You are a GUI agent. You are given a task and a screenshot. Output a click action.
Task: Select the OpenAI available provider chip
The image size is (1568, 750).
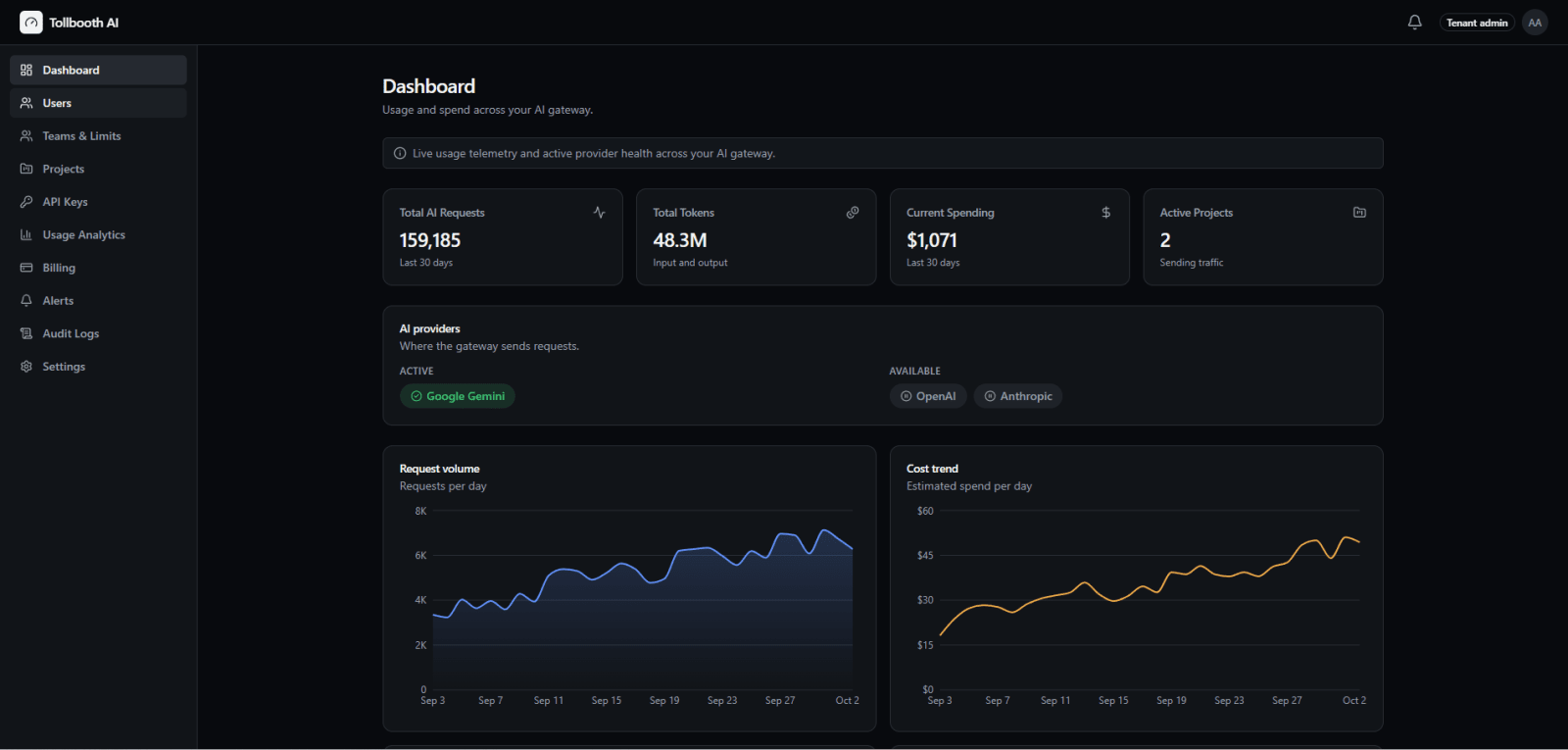[x=928, y=396]
